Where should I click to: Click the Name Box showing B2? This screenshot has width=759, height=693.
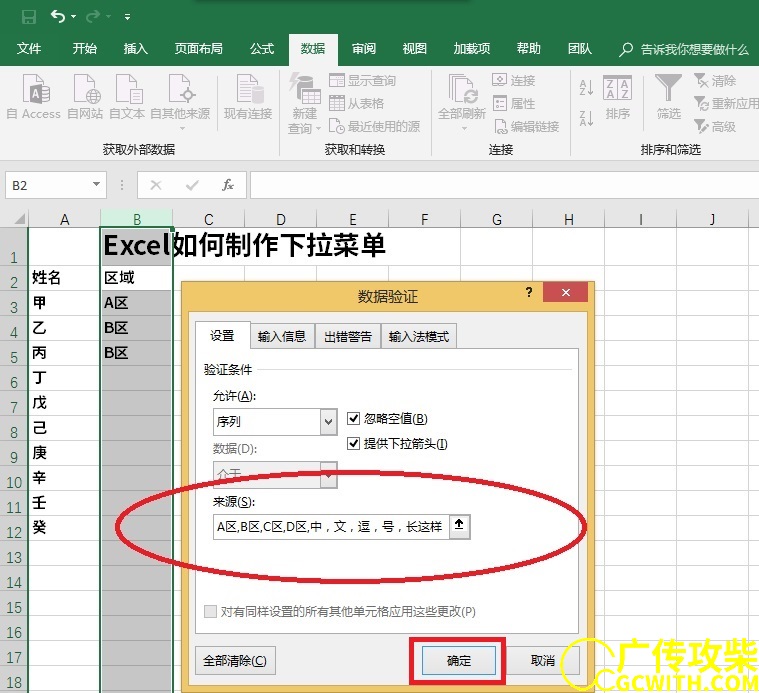(48, 185)
